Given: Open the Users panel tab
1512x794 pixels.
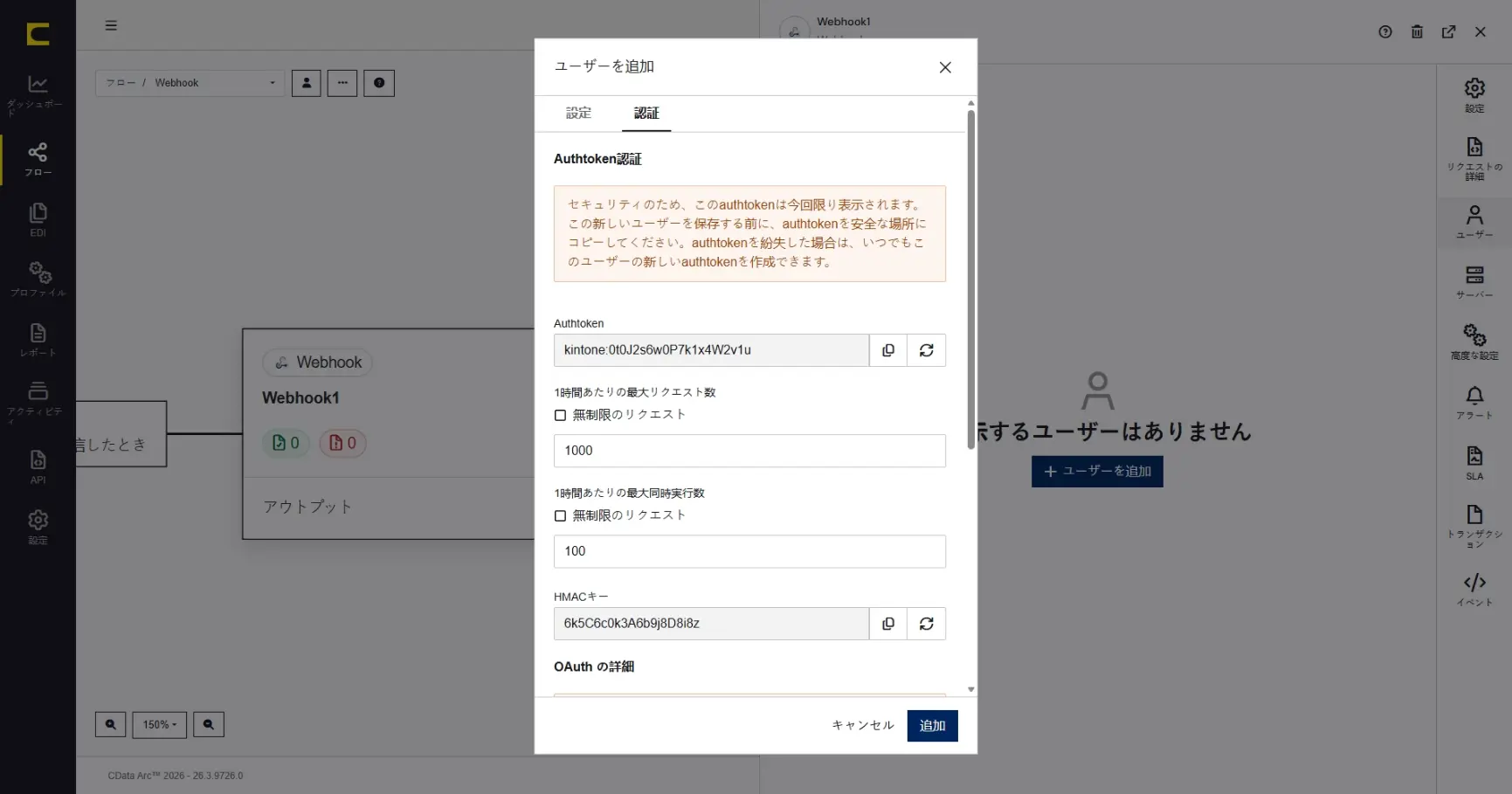Looking at the screenshot, I should [x=1474, y=222].
